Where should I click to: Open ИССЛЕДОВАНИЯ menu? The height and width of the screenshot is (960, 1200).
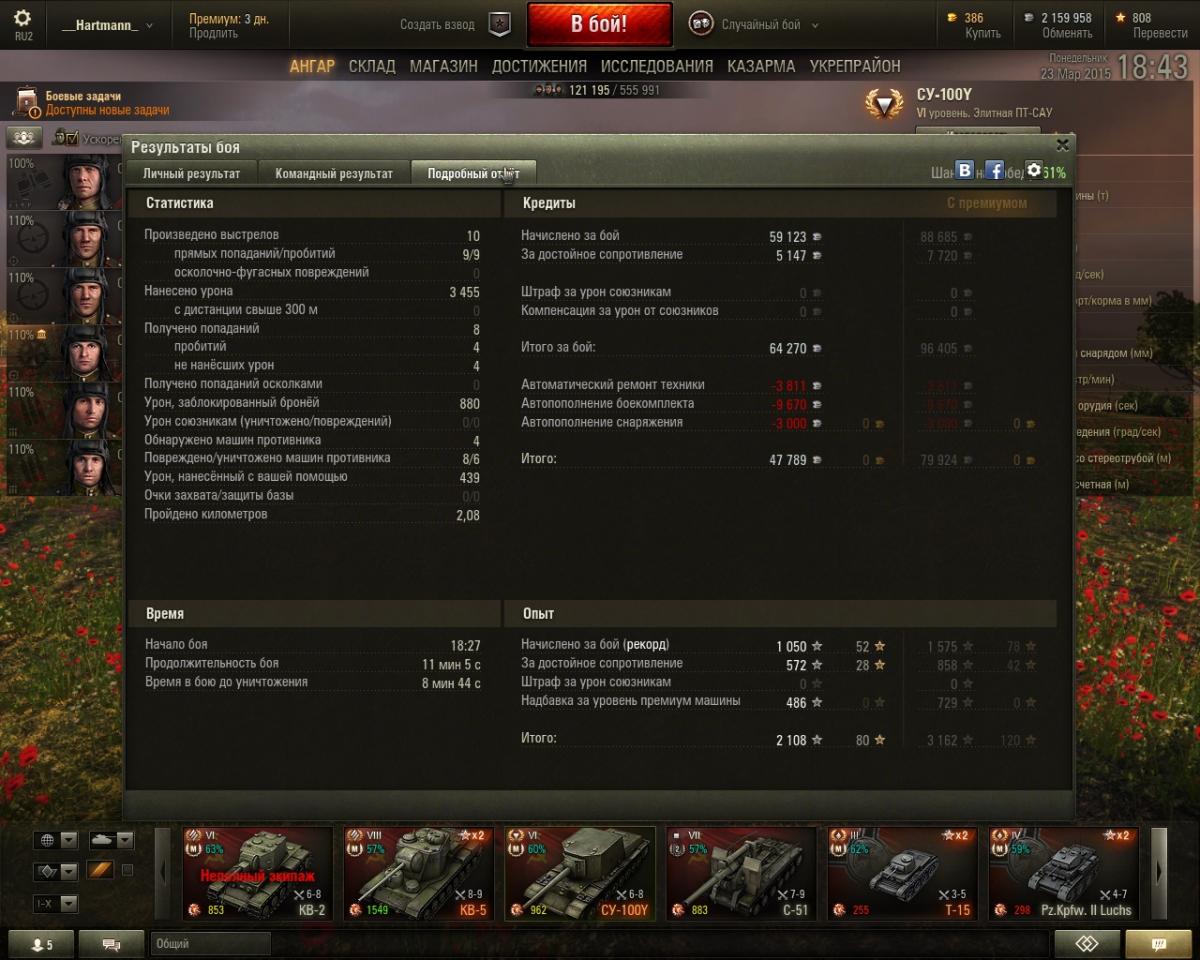pyautogui.click(x=657, y=66)
